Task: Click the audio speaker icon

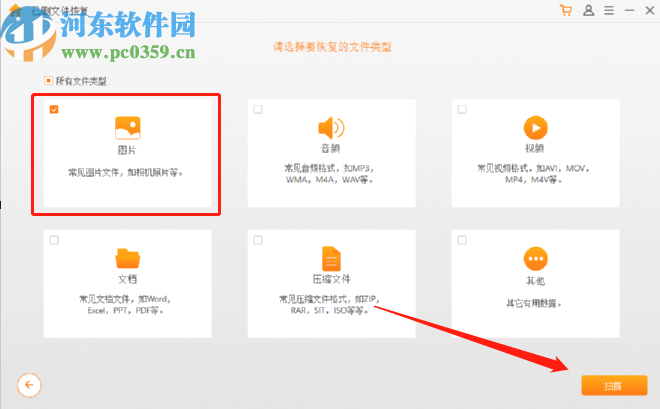Action: pyautogui.click(x=331, y=127)
